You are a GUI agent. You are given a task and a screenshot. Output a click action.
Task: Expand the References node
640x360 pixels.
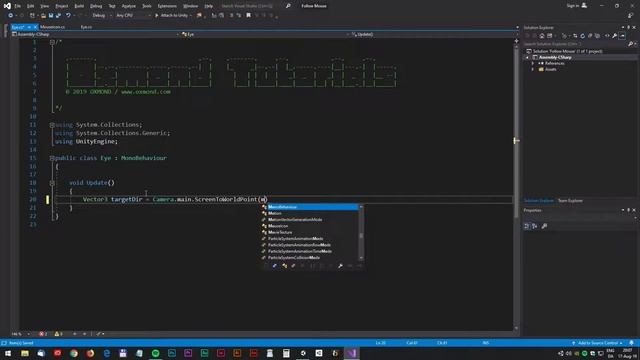pyautogui.click(x=533, y=63)
